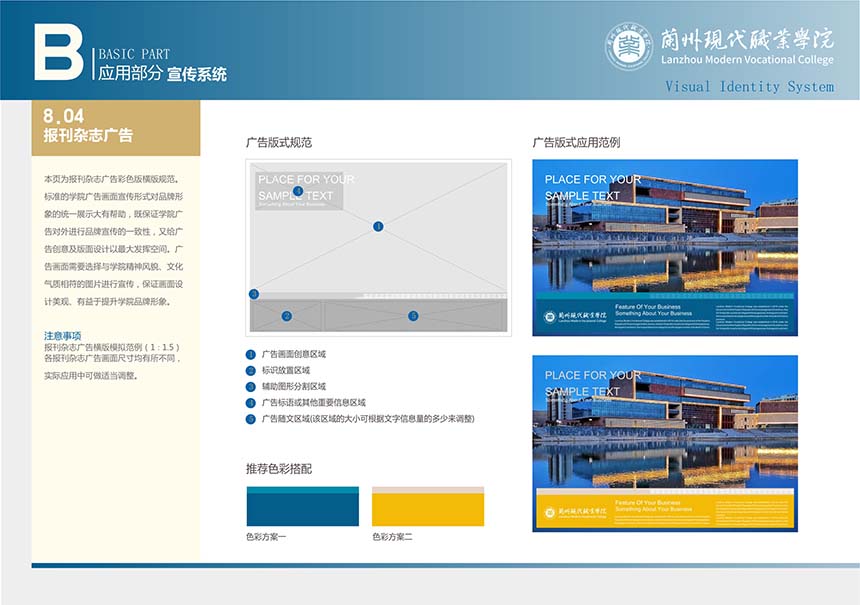
Task: Click marker 4 over the sample text block
Action: pos(298,191)
